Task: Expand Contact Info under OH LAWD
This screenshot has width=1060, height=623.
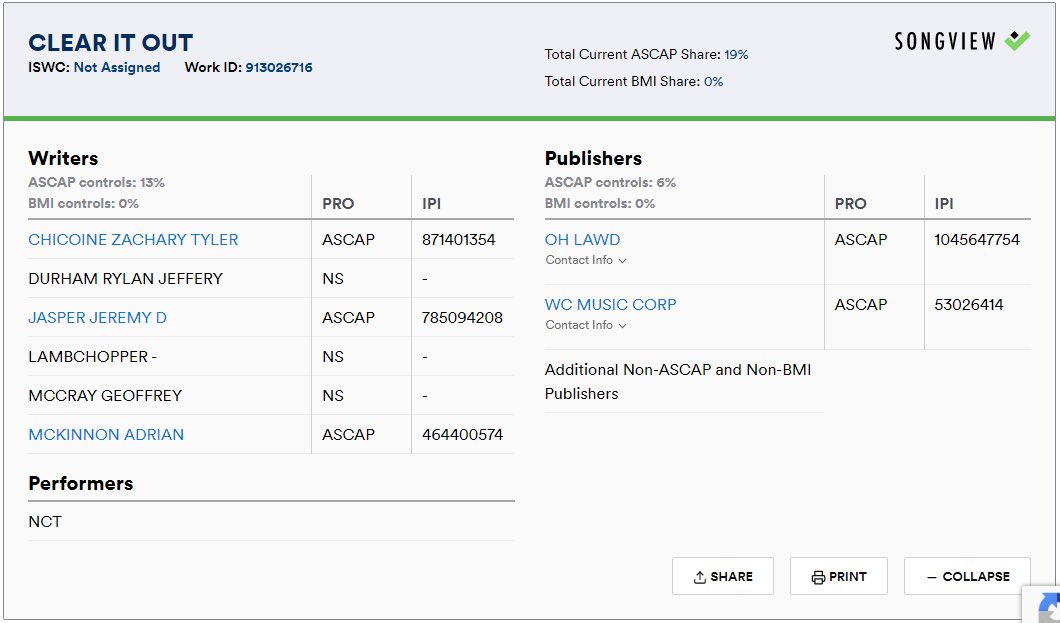Action: 585,260
